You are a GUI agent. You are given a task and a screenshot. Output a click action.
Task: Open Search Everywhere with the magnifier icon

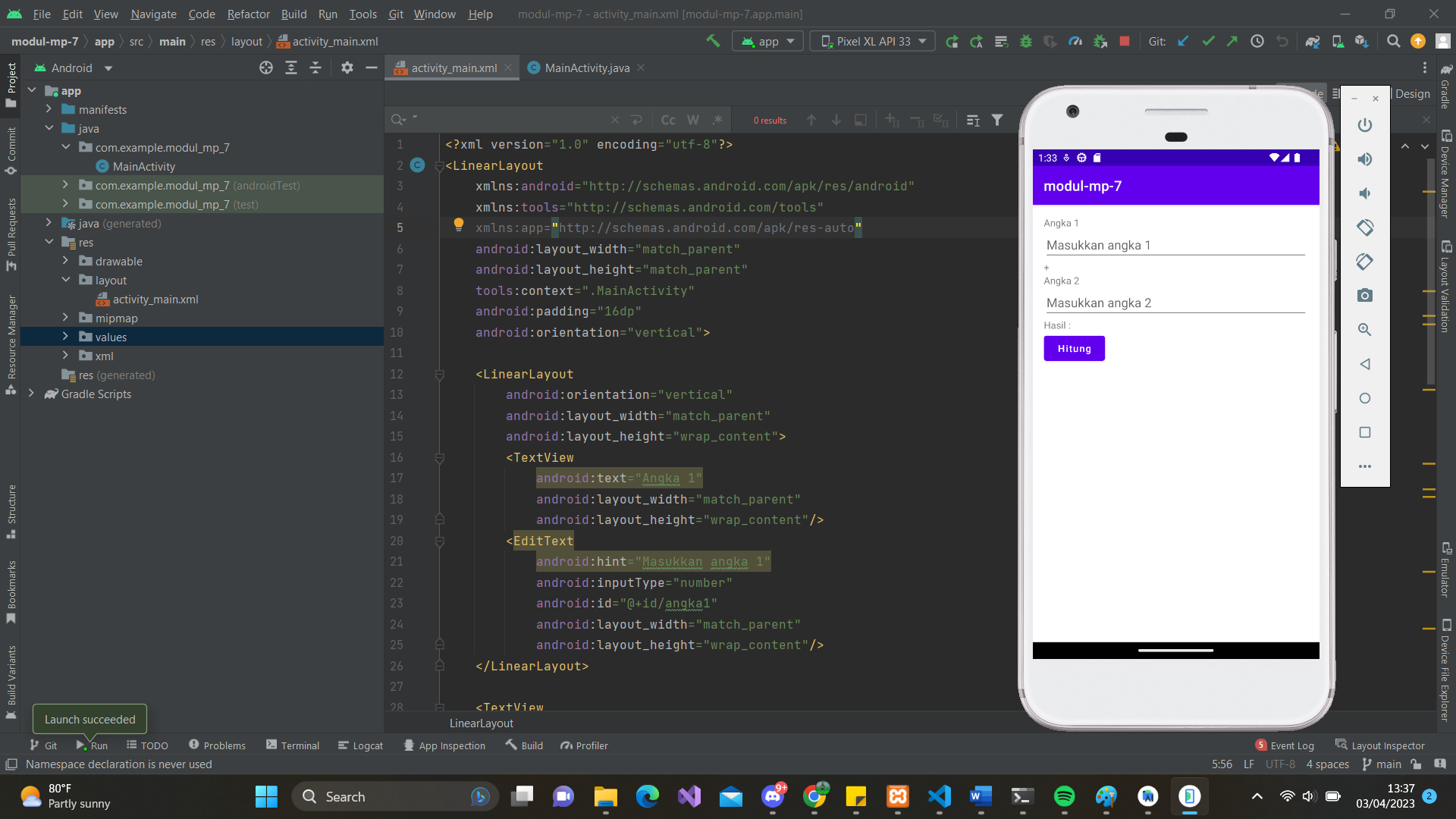1393,41
